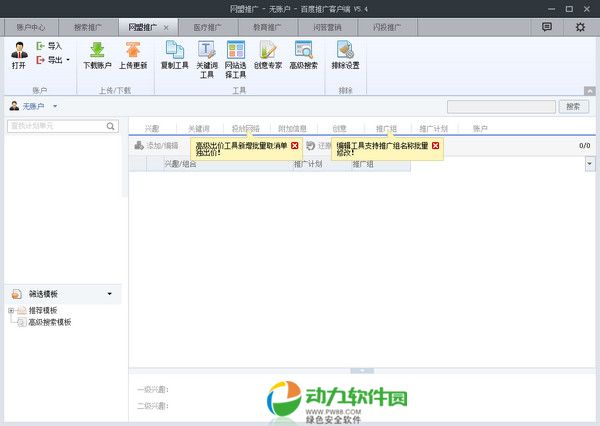Open the column options dropdown at table right
Screen dimensions: 600x426
[x=590, y=164]
